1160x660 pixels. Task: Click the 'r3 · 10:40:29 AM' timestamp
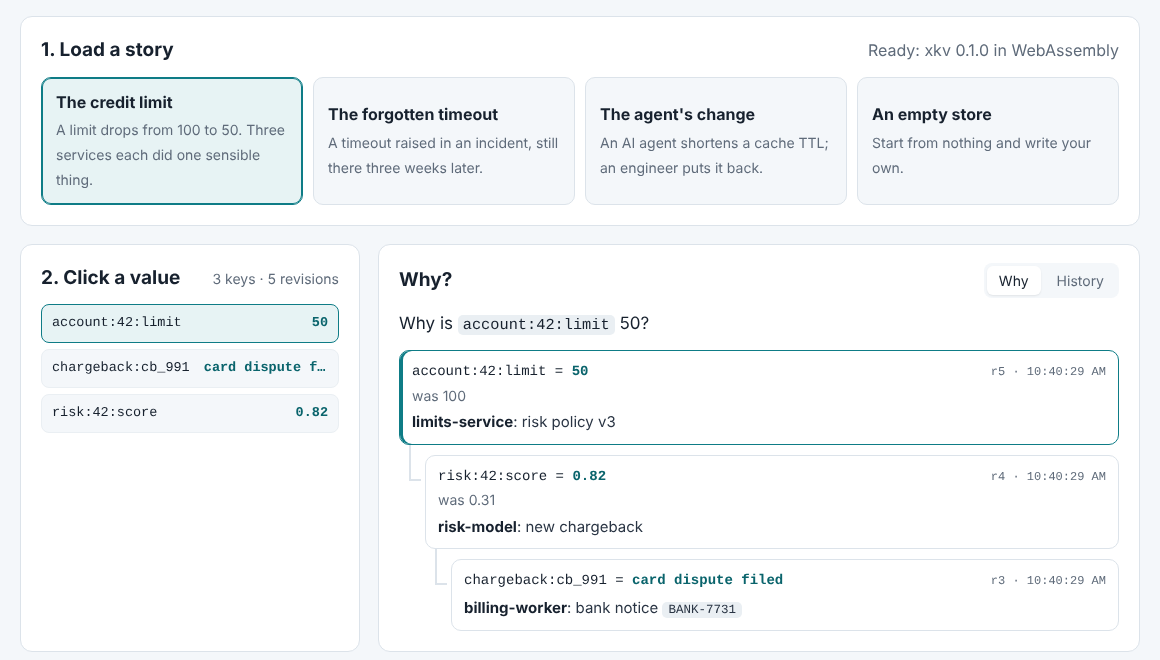(x=1048, y=581)
